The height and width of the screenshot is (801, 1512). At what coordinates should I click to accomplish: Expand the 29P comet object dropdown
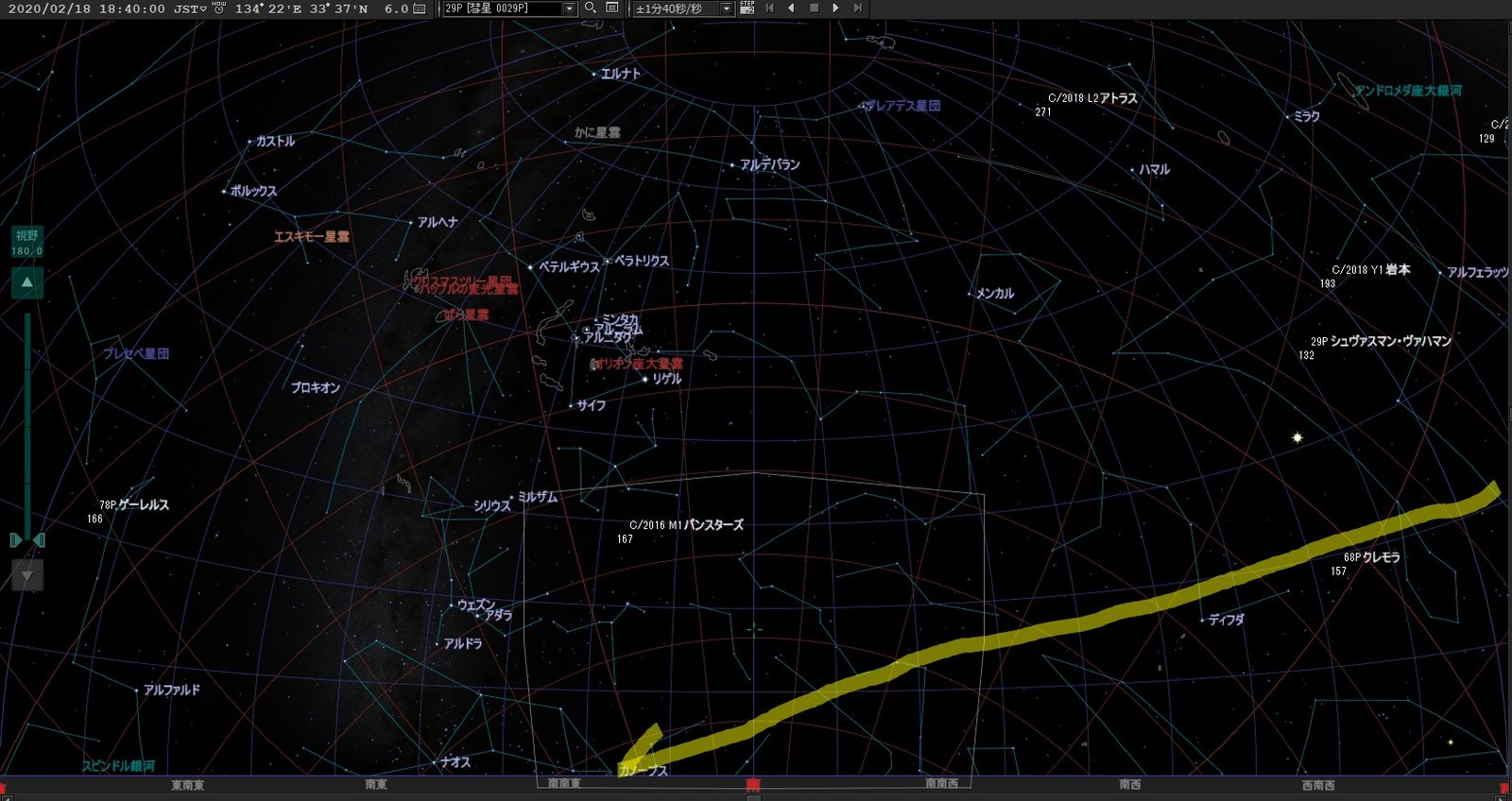(569, 9)
